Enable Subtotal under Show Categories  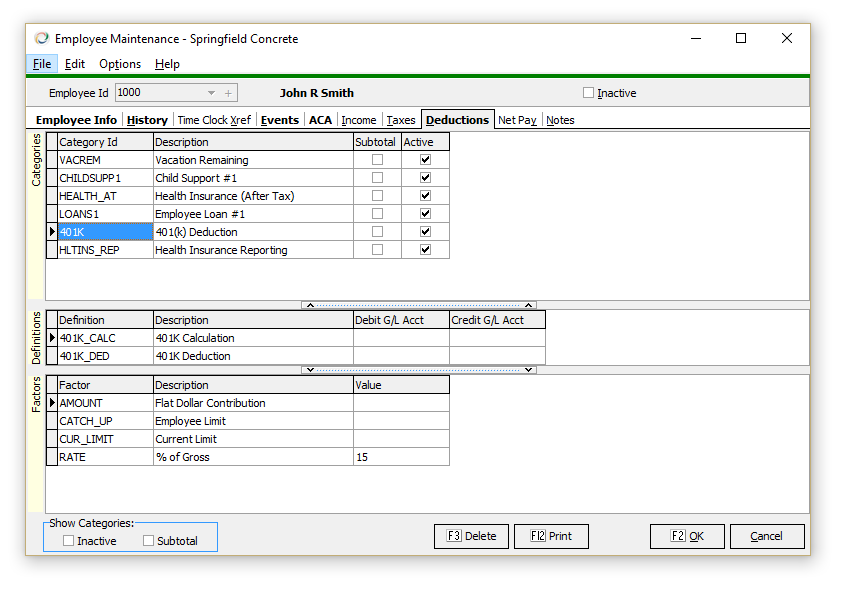pyautogui.click(x=149, y=541)
